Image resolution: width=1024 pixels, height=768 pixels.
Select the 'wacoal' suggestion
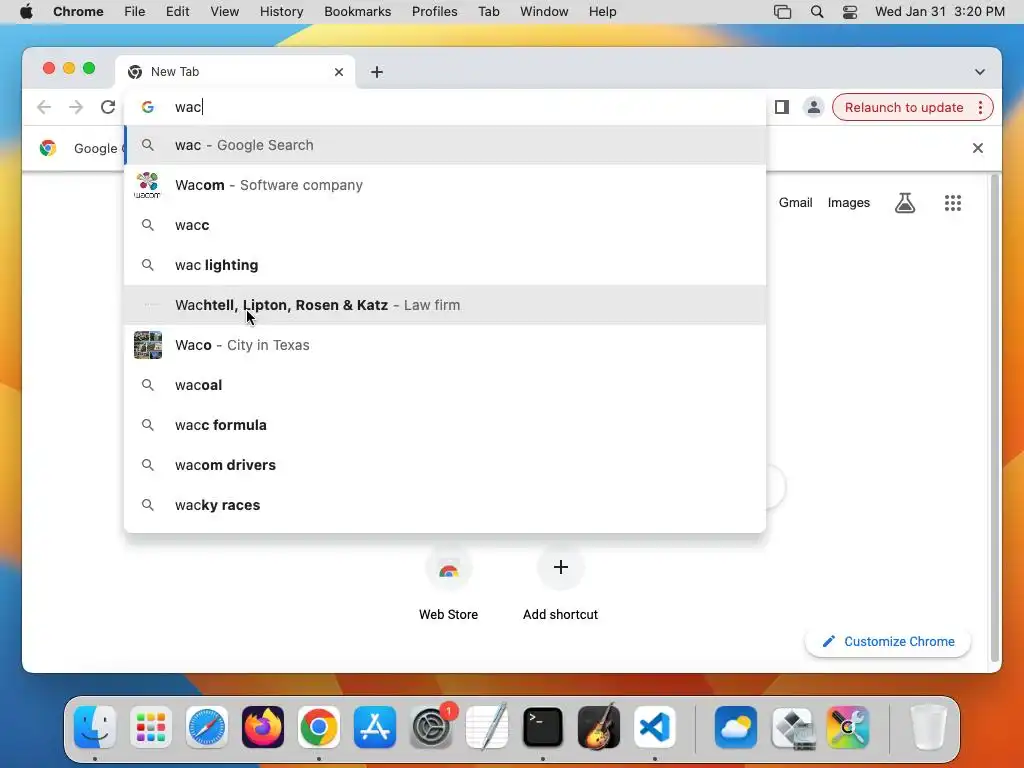click(445, 385)
